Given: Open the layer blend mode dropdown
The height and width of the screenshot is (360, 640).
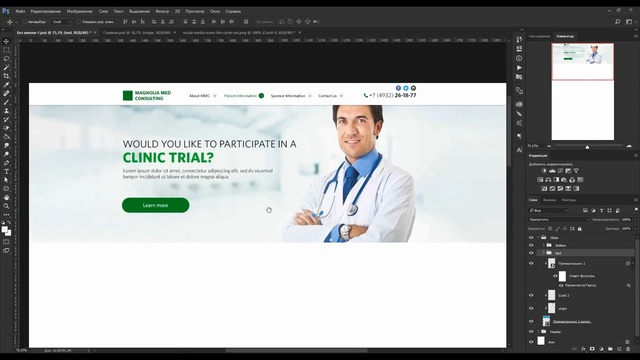Looking at the screenshot, I should tap(559, 220).
